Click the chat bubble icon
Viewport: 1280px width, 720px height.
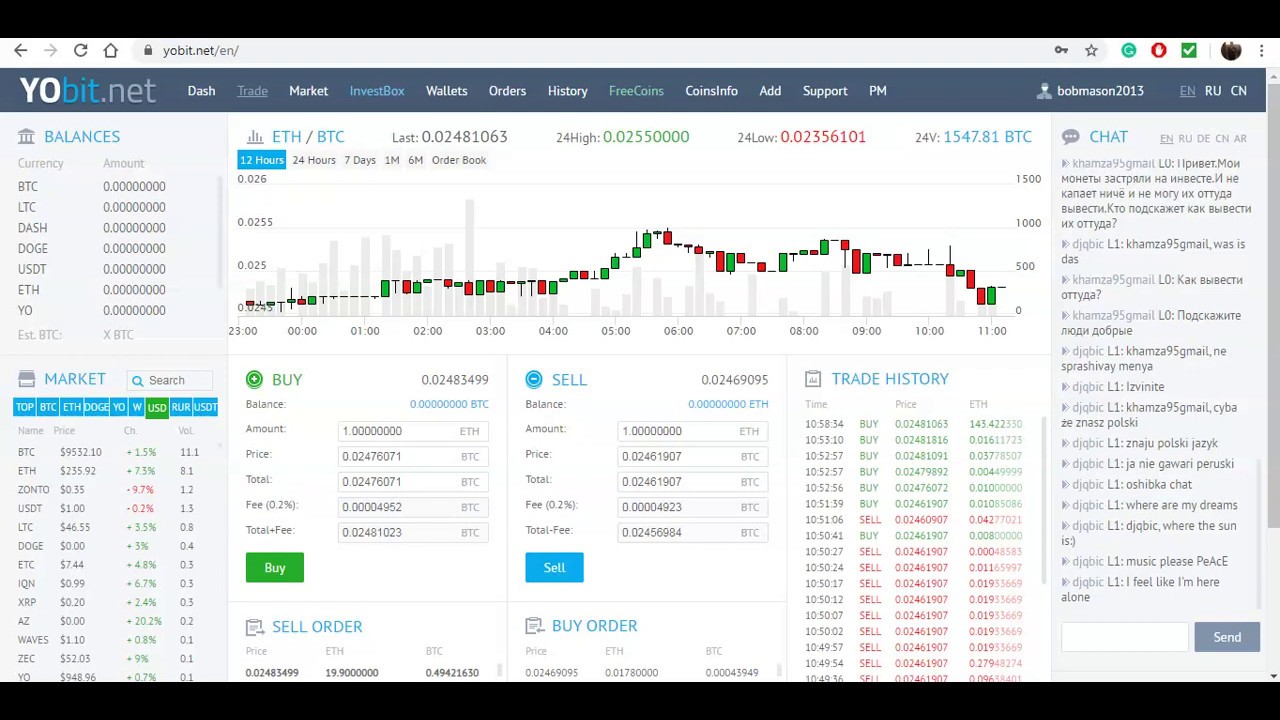tap(1070, 136)
